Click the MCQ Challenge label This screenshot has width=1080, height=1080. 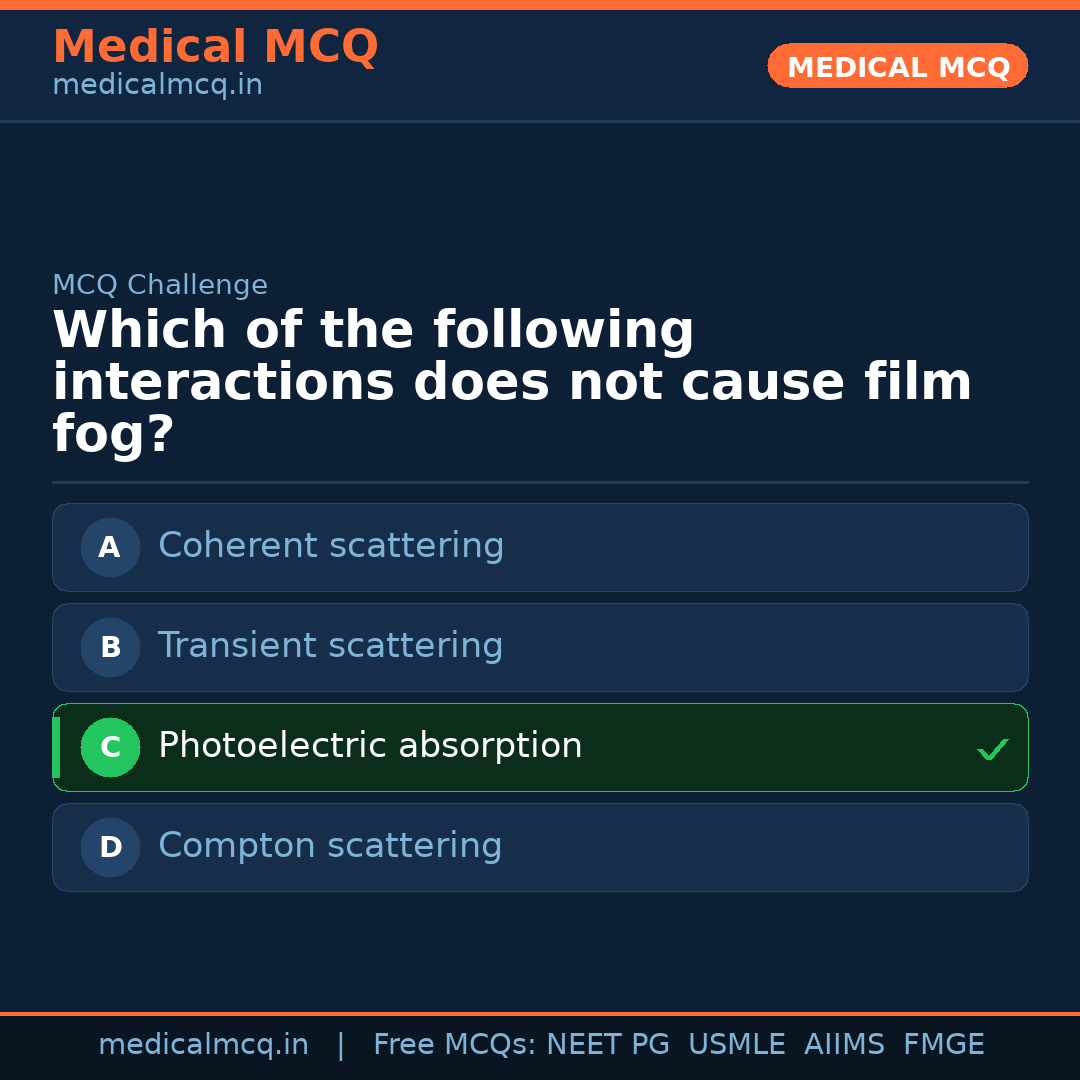click(x=160, y=284)
